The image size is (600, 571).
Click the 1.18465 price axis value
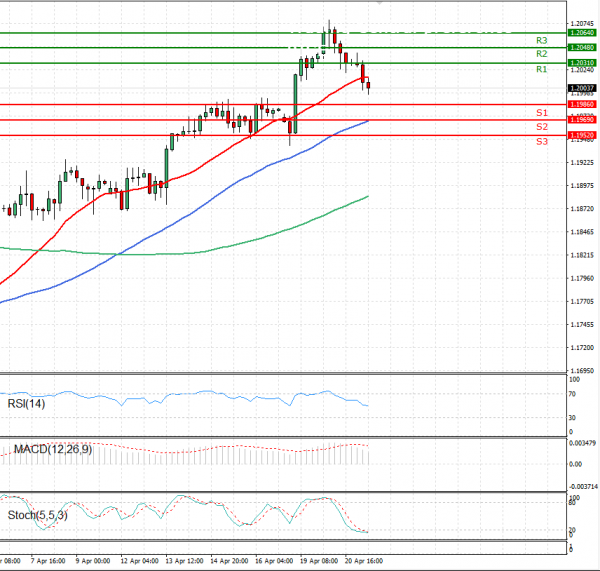point(582,232)
